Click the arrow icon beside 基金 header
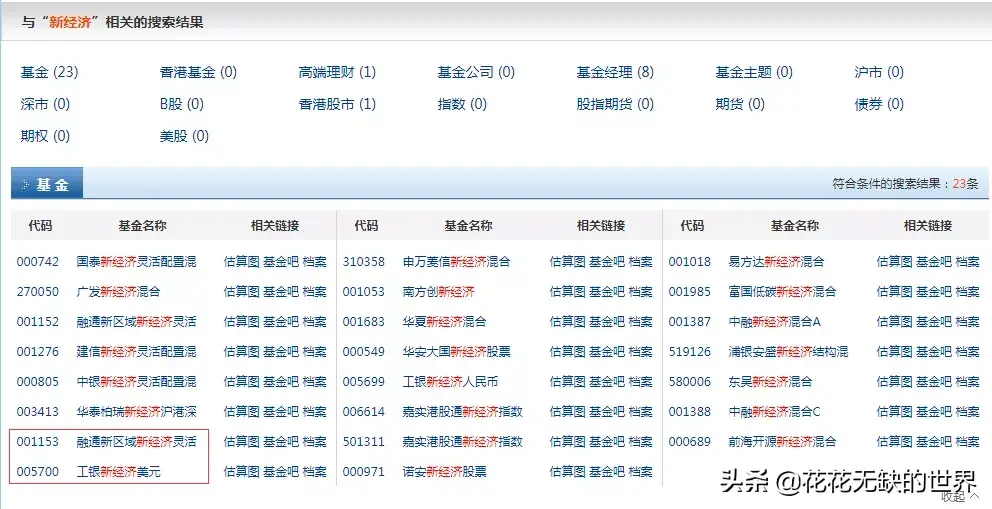Screen dimensions: 992x509 25,185
